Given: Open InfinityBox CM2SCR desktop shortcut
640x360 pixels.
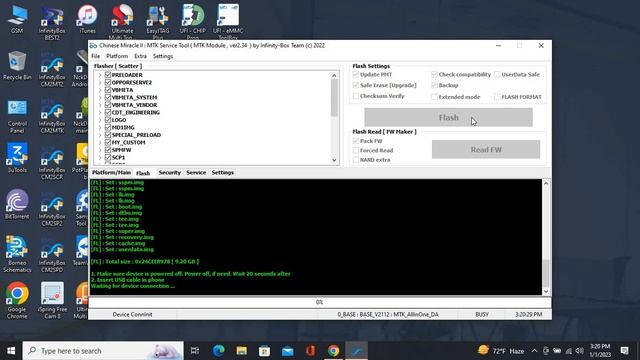Looking at the screenshot, I should click(x=52, y=162).
